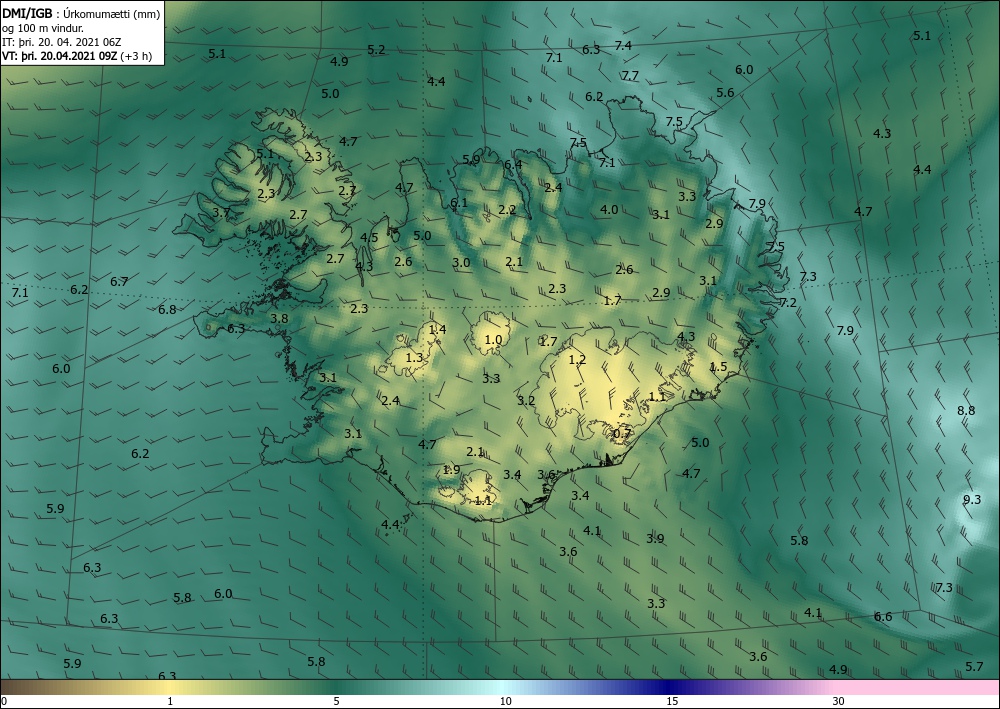
Task: Click the 2.2 value in north Iceland
Action: click(x=507, y=210)
